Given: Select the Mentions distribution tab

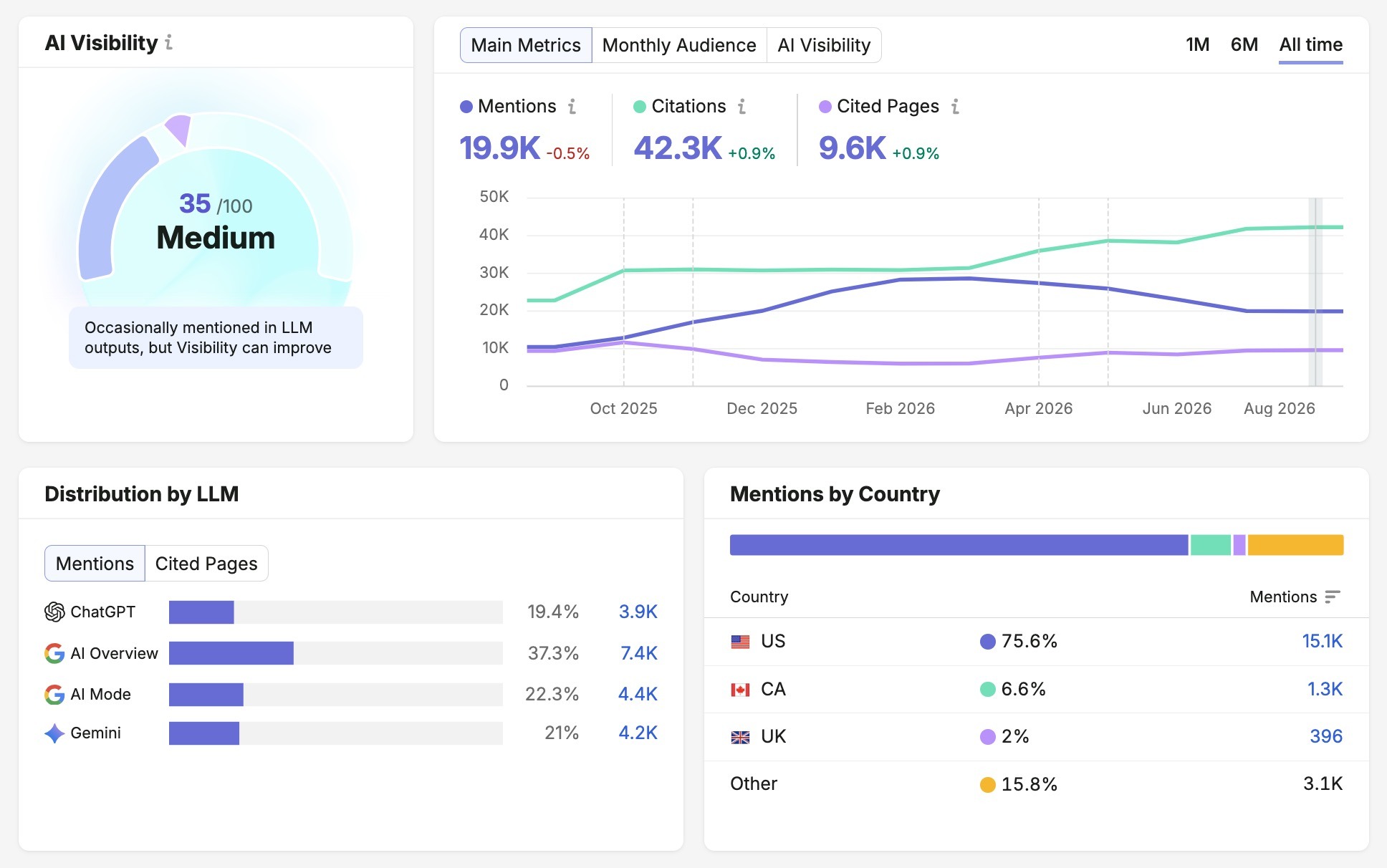Looking at the screenshot, I should coord(95,564).
